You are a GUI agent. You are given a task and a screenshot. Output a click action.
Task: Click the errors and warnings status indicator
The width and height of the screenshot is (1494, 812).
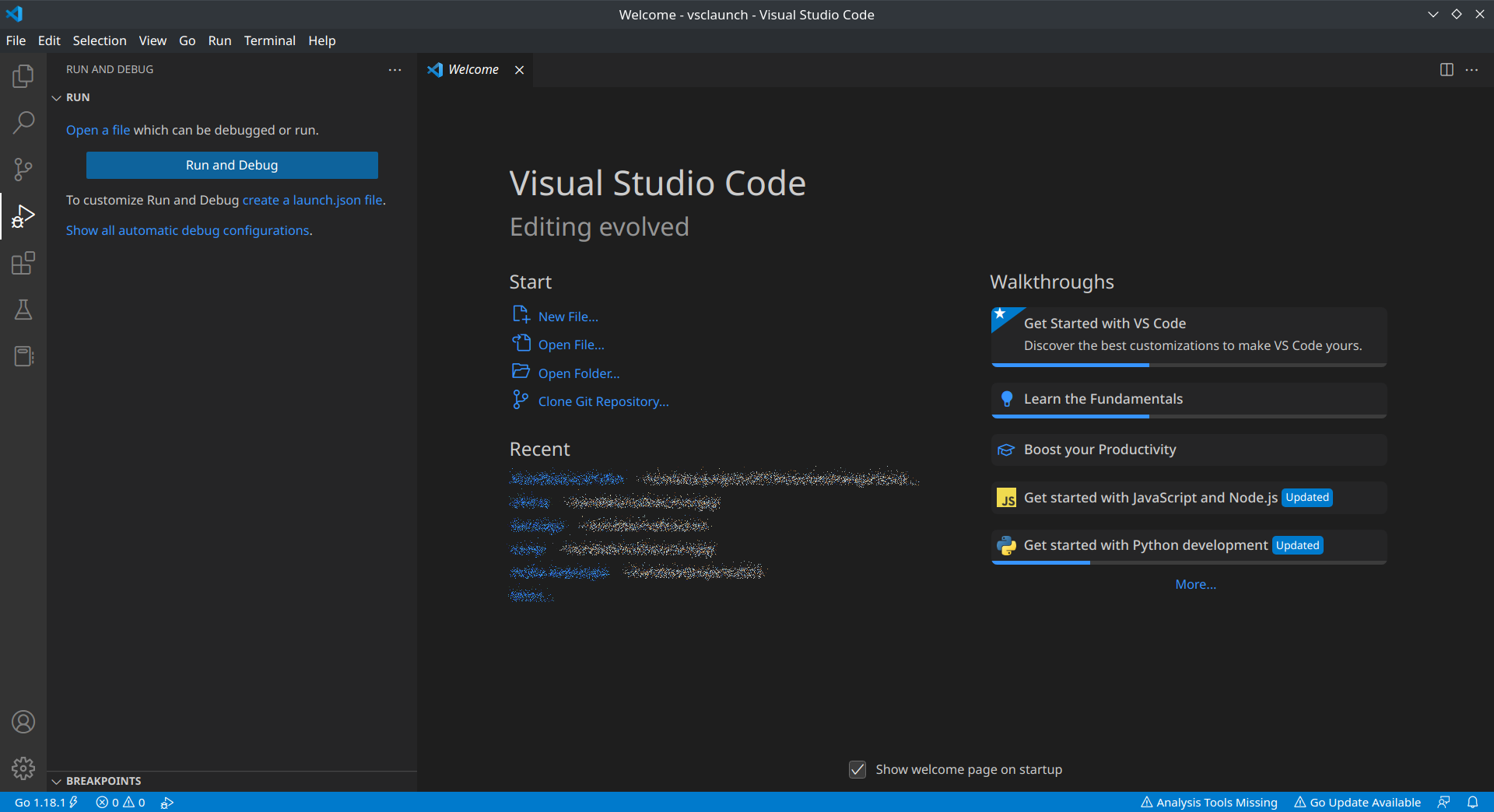pos(120,802)
